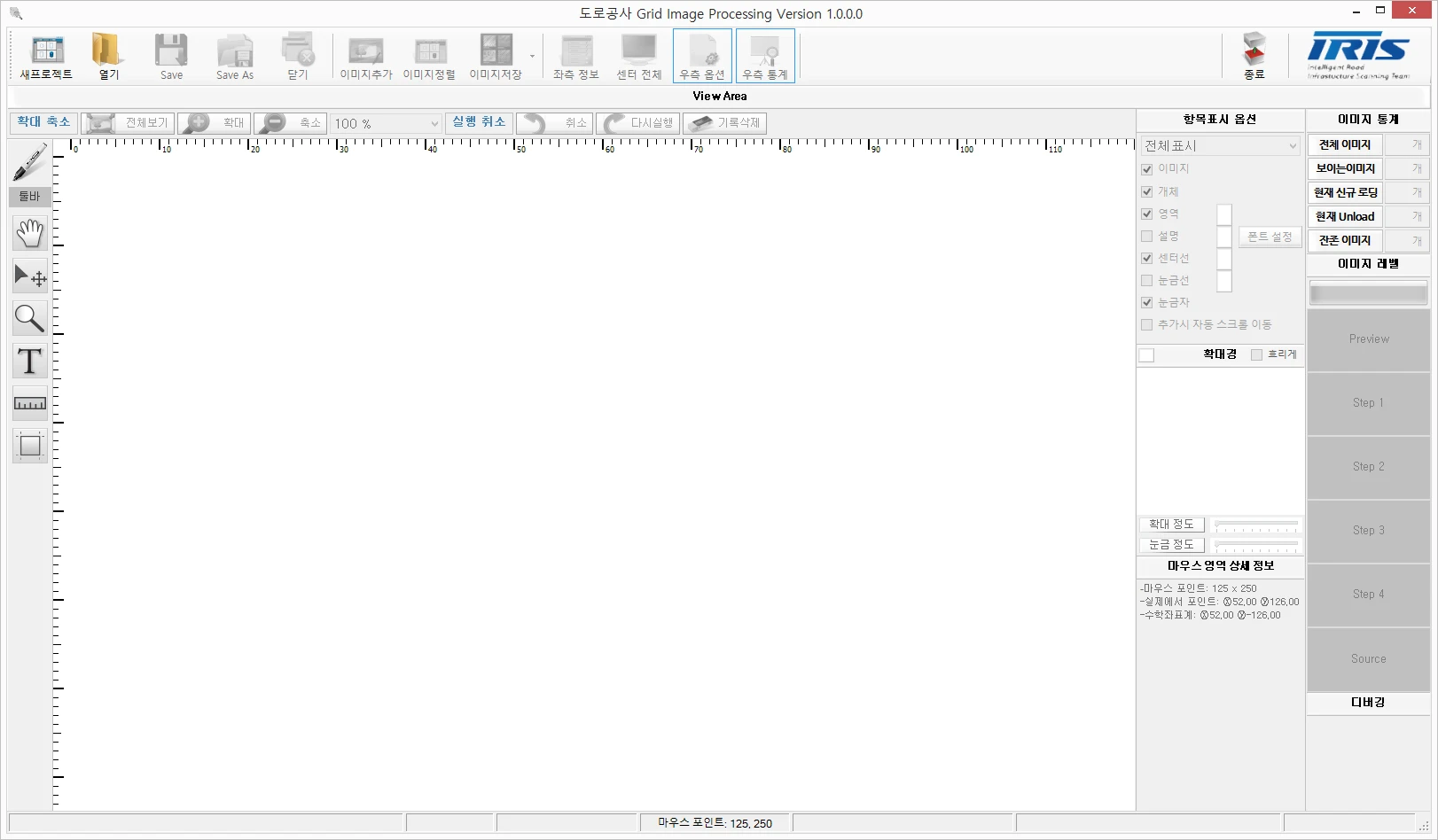Select the arrow move tool
Viewport: 1438px width, 840px height.
click(30, 276)
